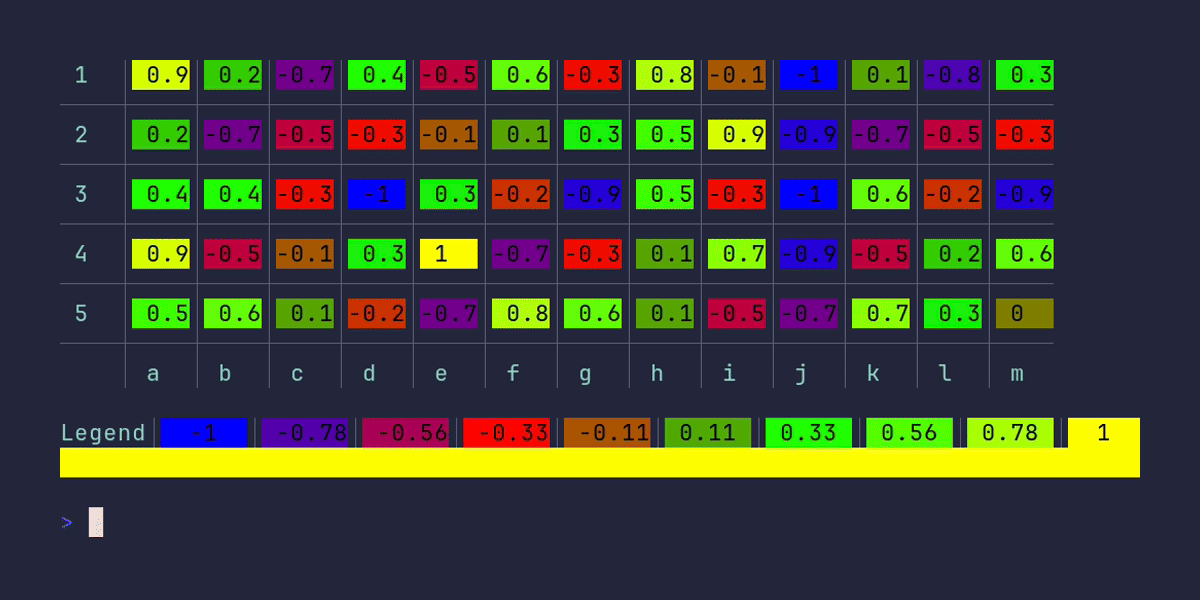The width and height of the screenshot is (1200, 600).
Task: Click the -0.56 crimson legend swatch
Action: pyautogui.click(x=405, y=433)
